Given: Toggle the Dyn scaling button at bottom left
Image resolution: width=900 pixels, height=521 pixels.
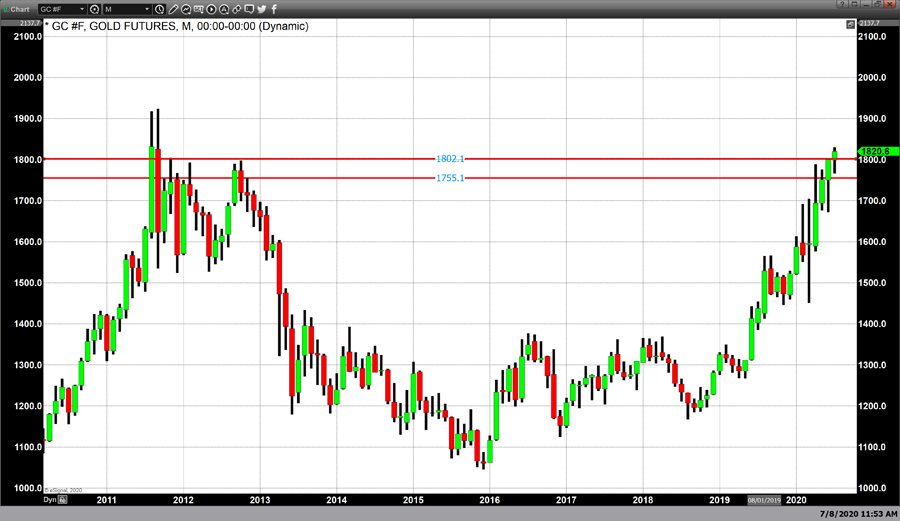Looking at the screenshot, I should (50, 499).
